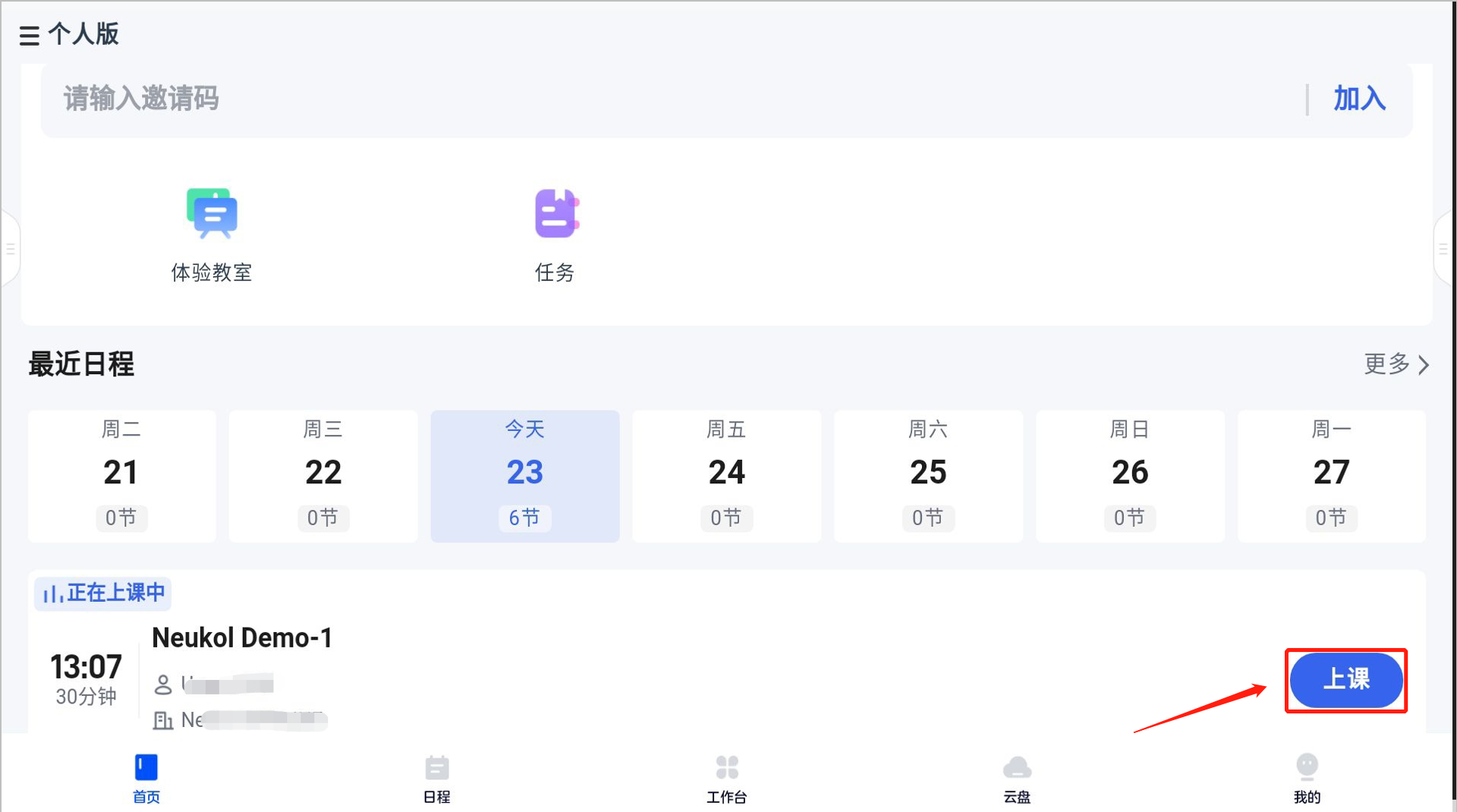Select Friday the 24th date card
Viewport: 1457px width, 812px height.
[726, 476]
